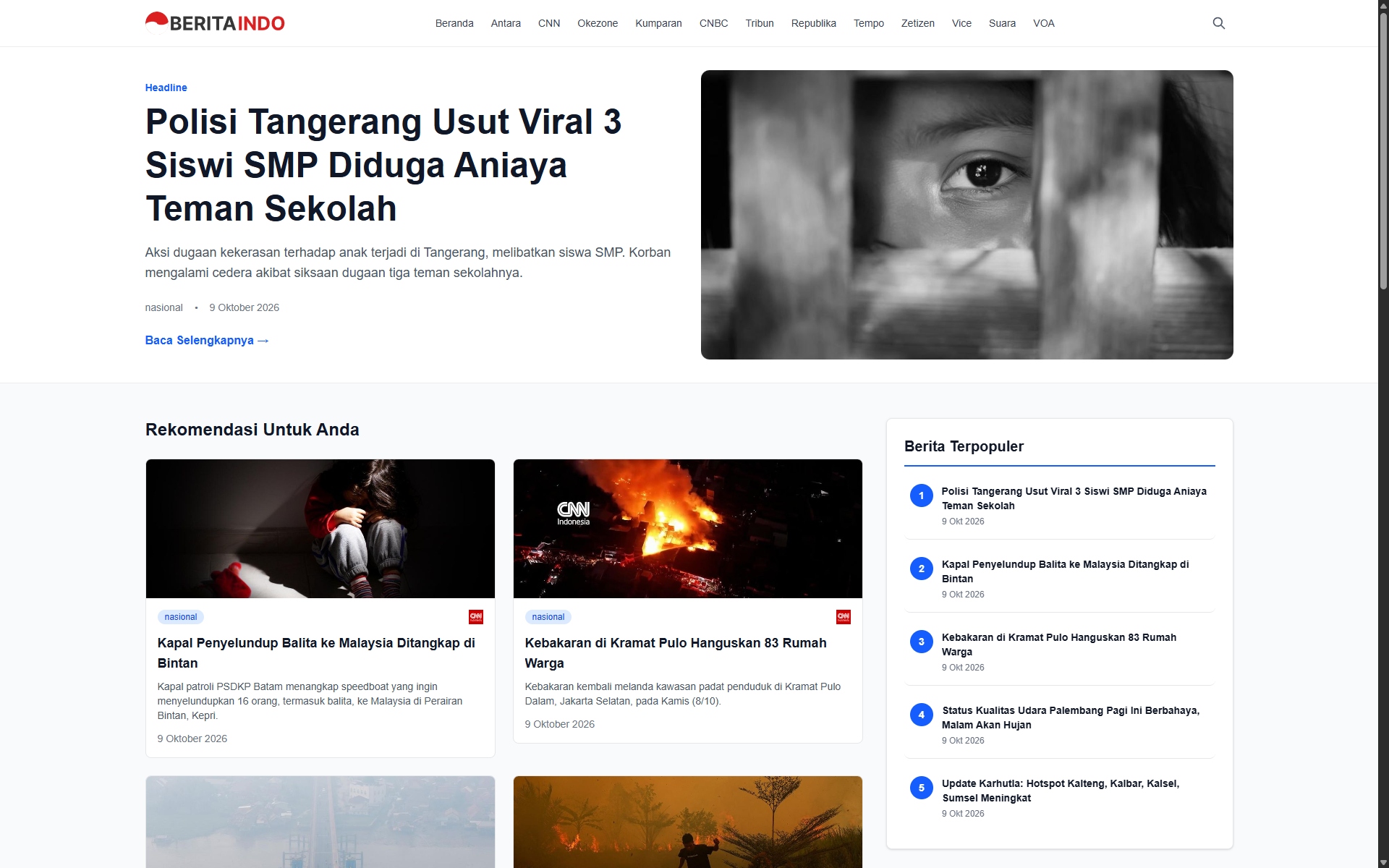Open Zetizen navigation item
Image resolution: width=1389 pixels, height=868 pixels.
[x=917, y=23]
